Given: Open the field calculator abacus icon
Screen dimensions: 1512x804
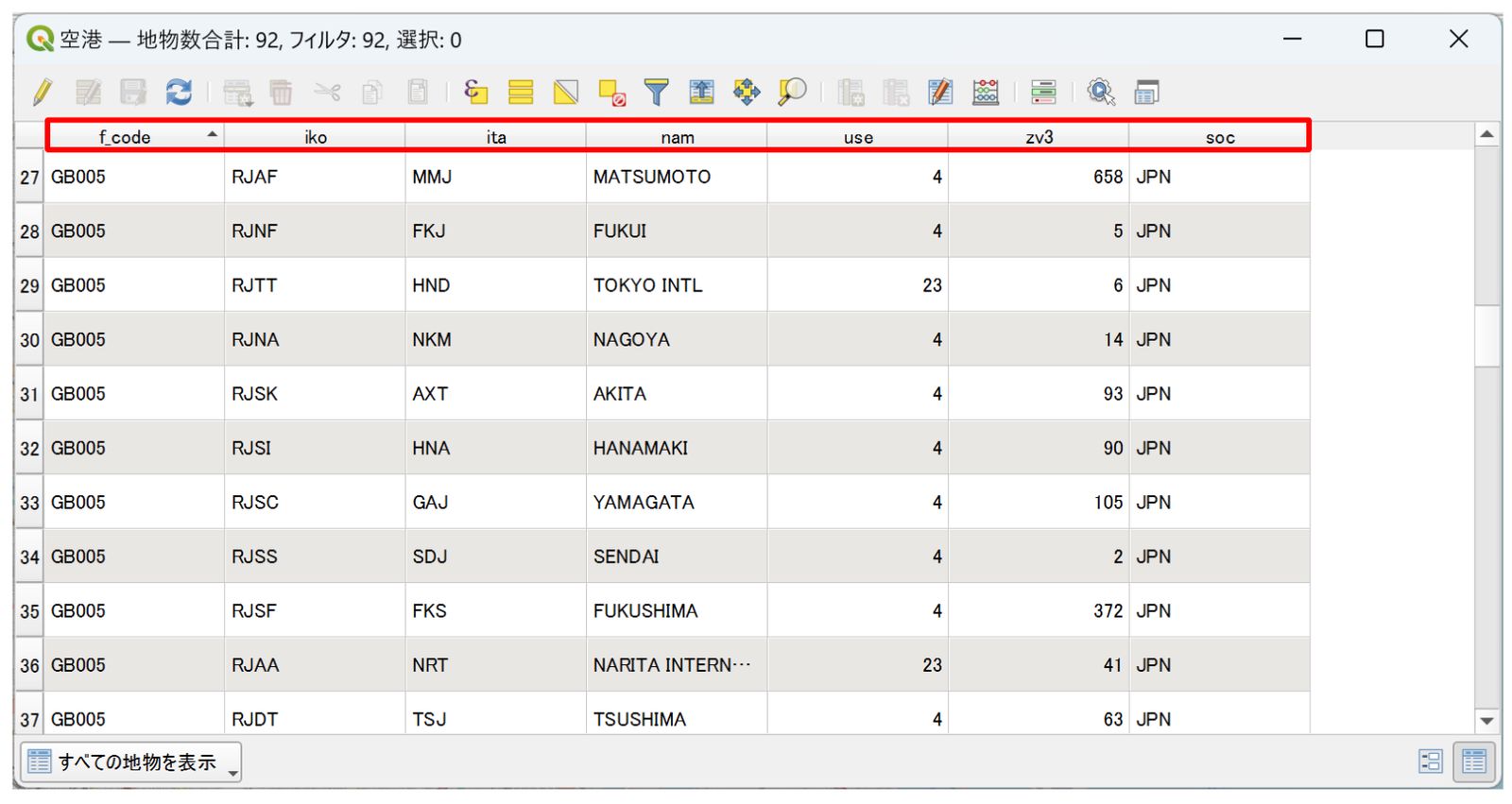Looking at the screenshot, I should pos(986,92).
